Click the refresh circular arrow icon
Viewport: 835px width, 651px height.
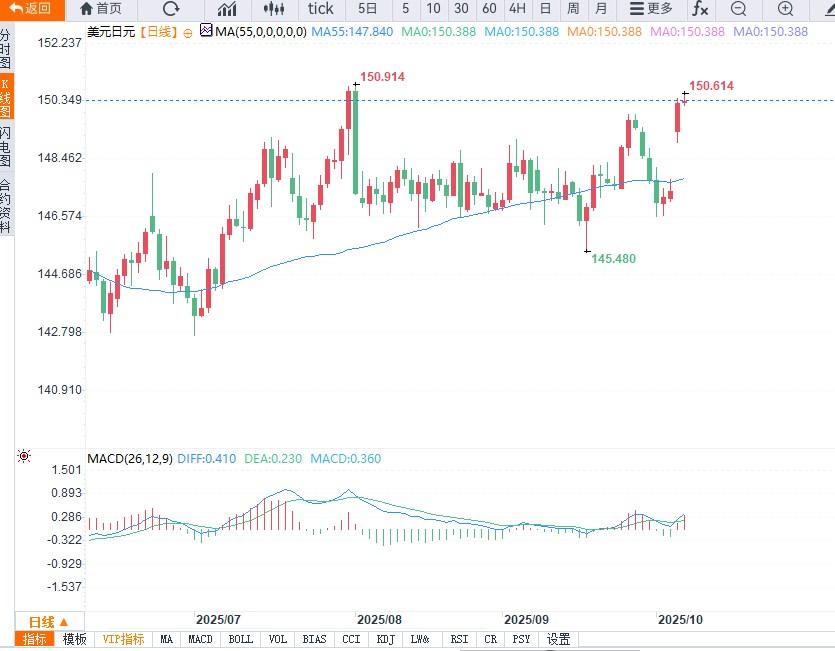click(x=171, y=9)
